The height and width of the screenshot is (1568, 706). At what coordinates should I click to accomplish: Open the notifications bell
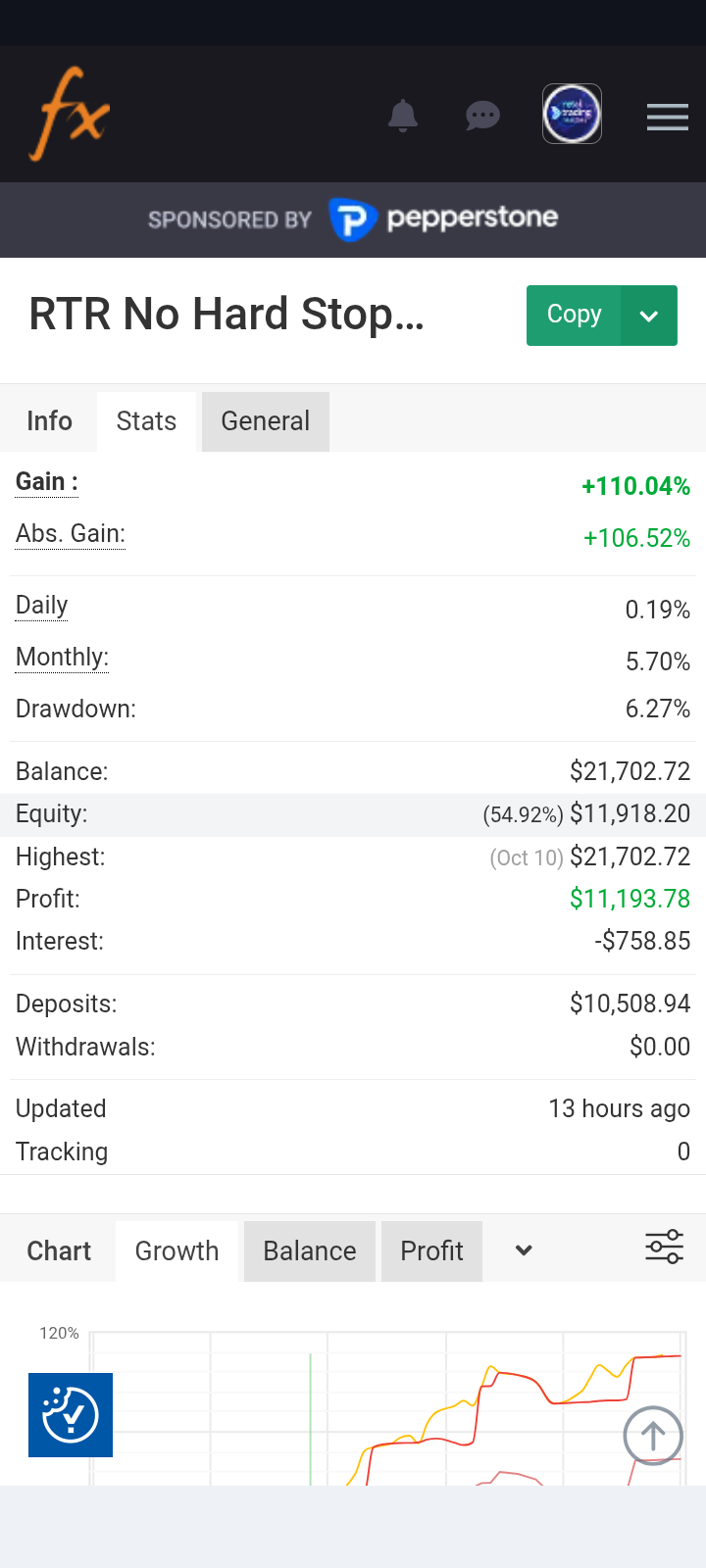click(403, 116)
